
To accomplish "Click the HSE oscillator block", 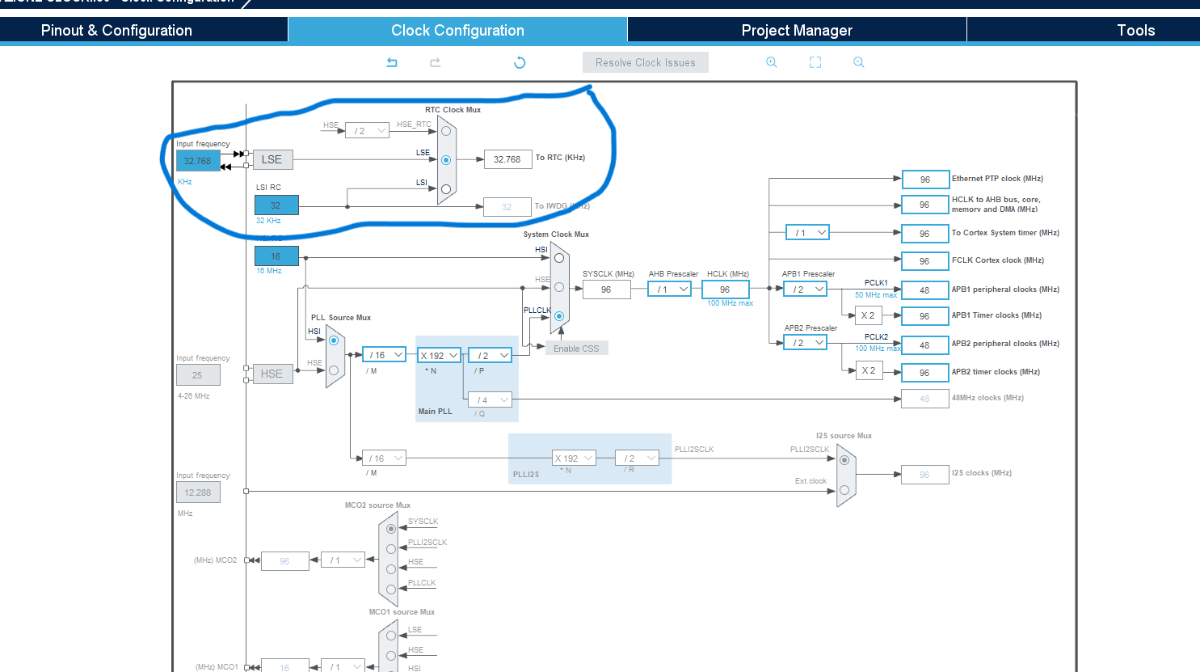I will click(x=272, y=374).
